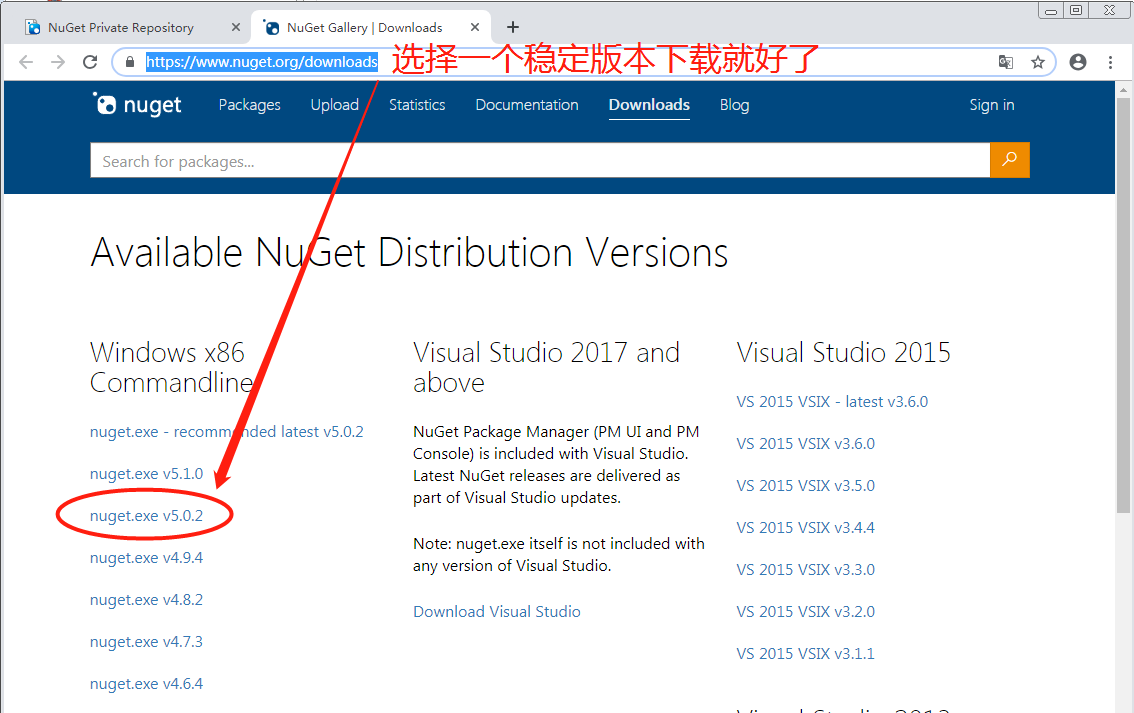Click the padlock site security icon
Image resolution: width=1134 pixels, height=713 pixels.
click(x=130, y=62)
